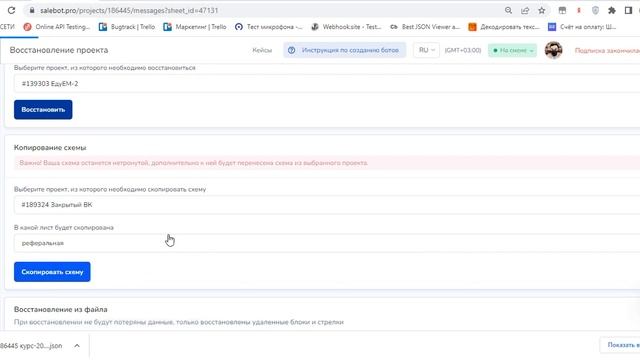Open the browser zoom magnifier icon
640x360 pixels.
click(x=508, y=11)
